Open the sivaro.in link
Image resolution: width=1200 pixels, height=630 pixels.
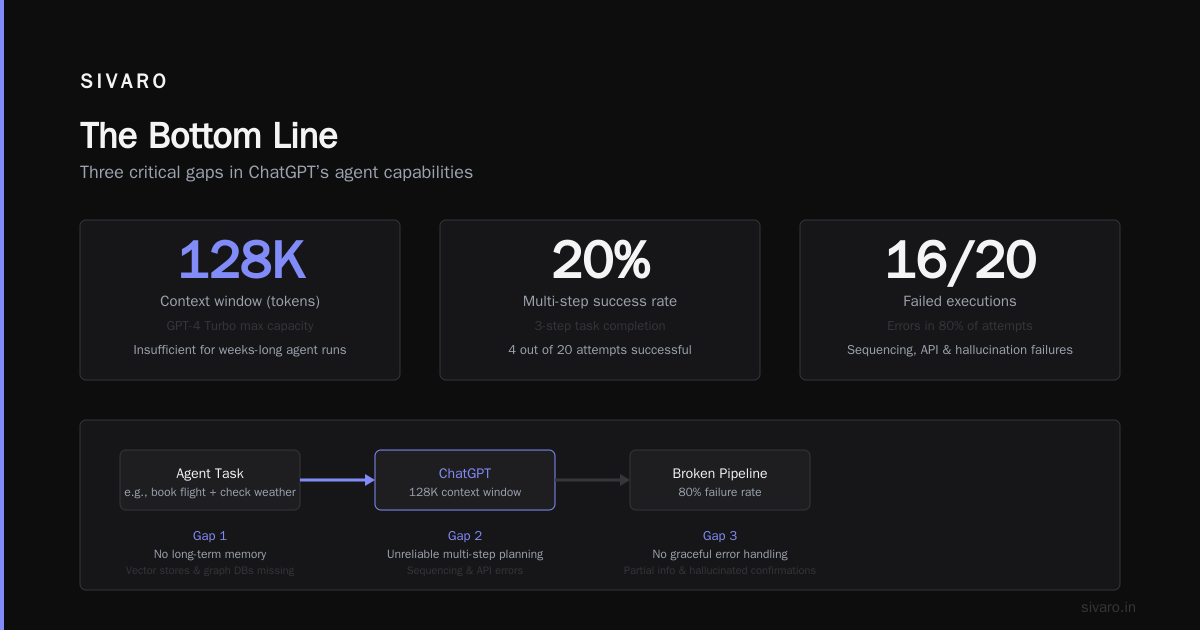1108,607
